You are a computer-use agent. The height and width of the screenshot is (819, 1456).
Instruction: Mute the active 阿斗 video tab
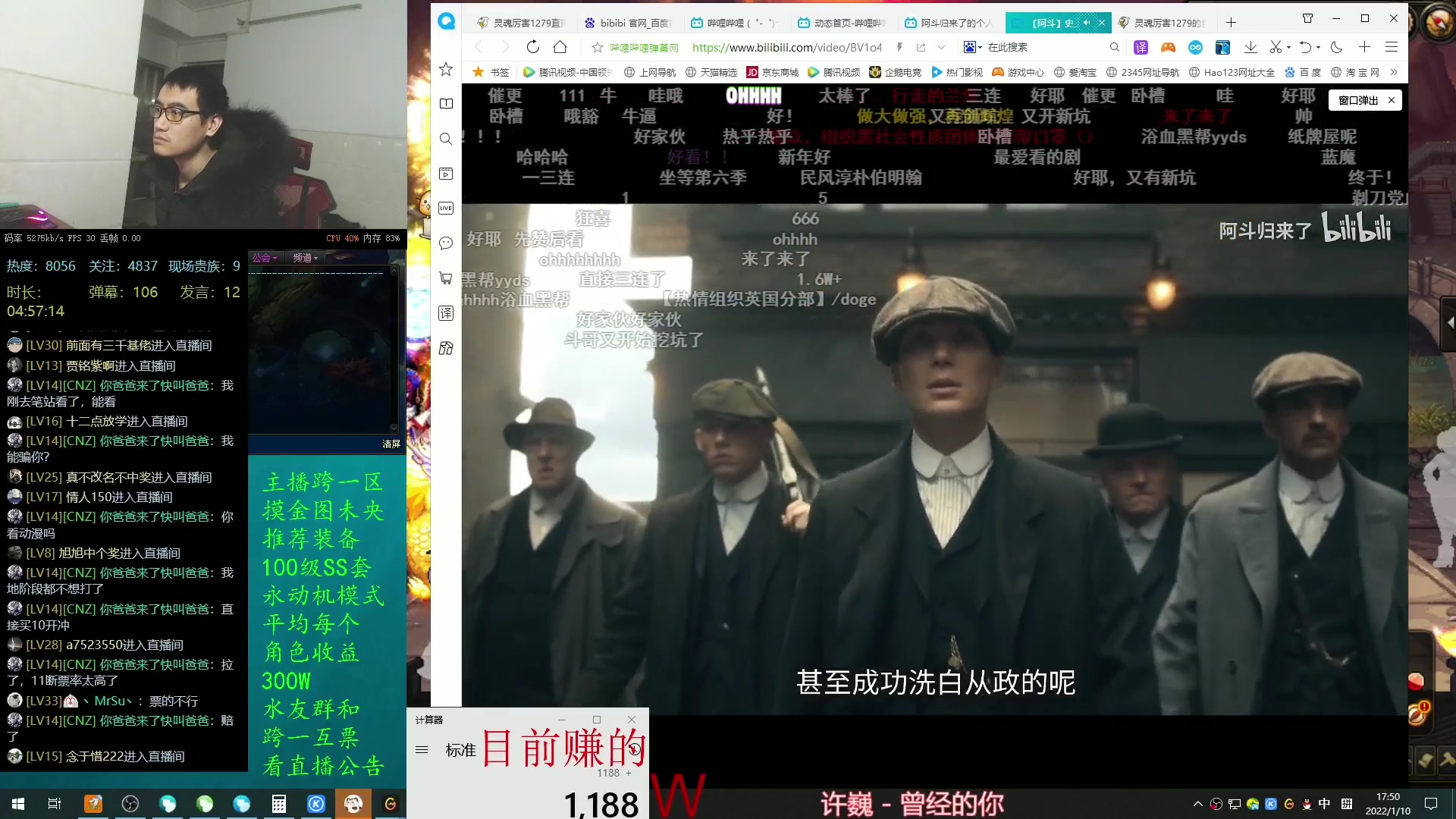click(1087, 23)
